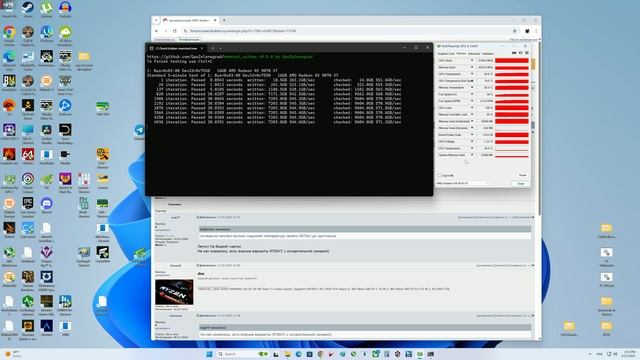Select the terminal window's tab
Viewport: 640px width, 360px height.
[x=176, y=48]
